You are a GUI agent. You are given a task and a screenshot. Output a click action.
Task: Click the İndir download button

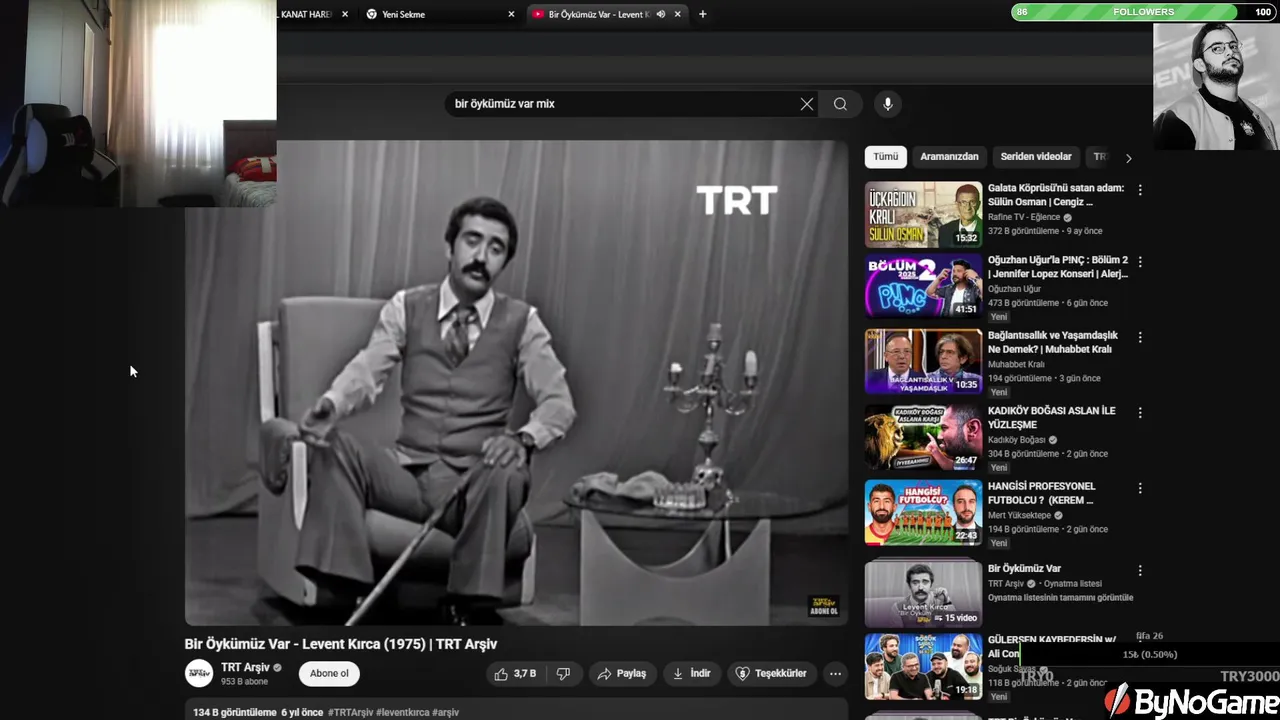pos(691,674)
